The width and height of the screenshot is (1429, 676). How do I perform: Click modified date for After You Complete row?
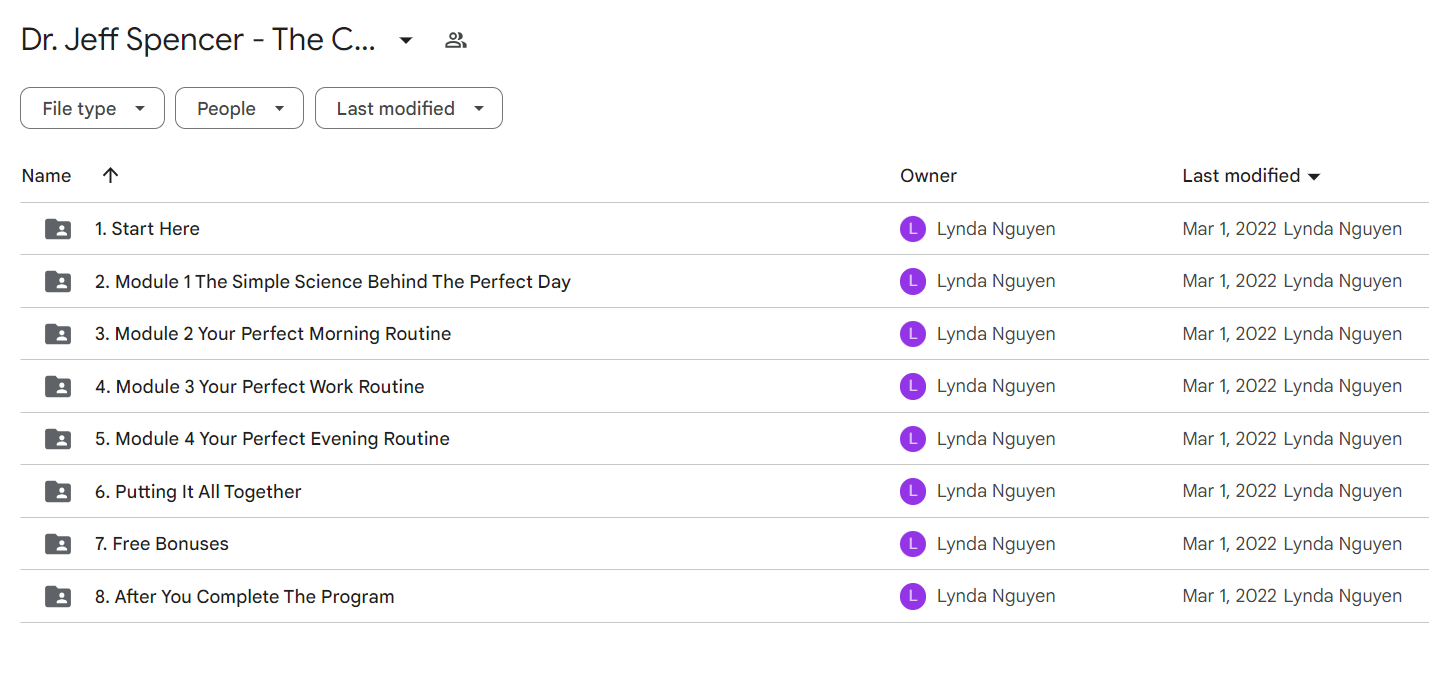click(x=1230, y=597)
